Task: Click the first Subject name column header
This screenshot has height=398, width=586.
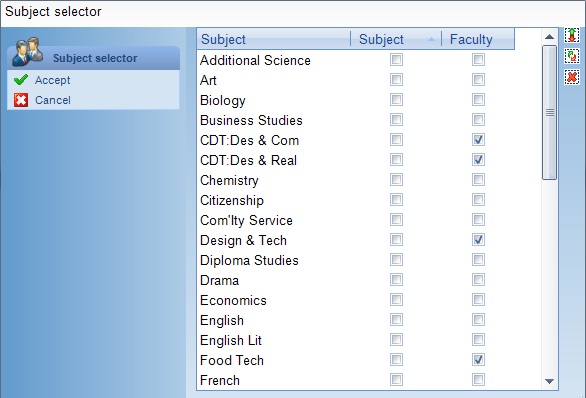Action: 274,39
